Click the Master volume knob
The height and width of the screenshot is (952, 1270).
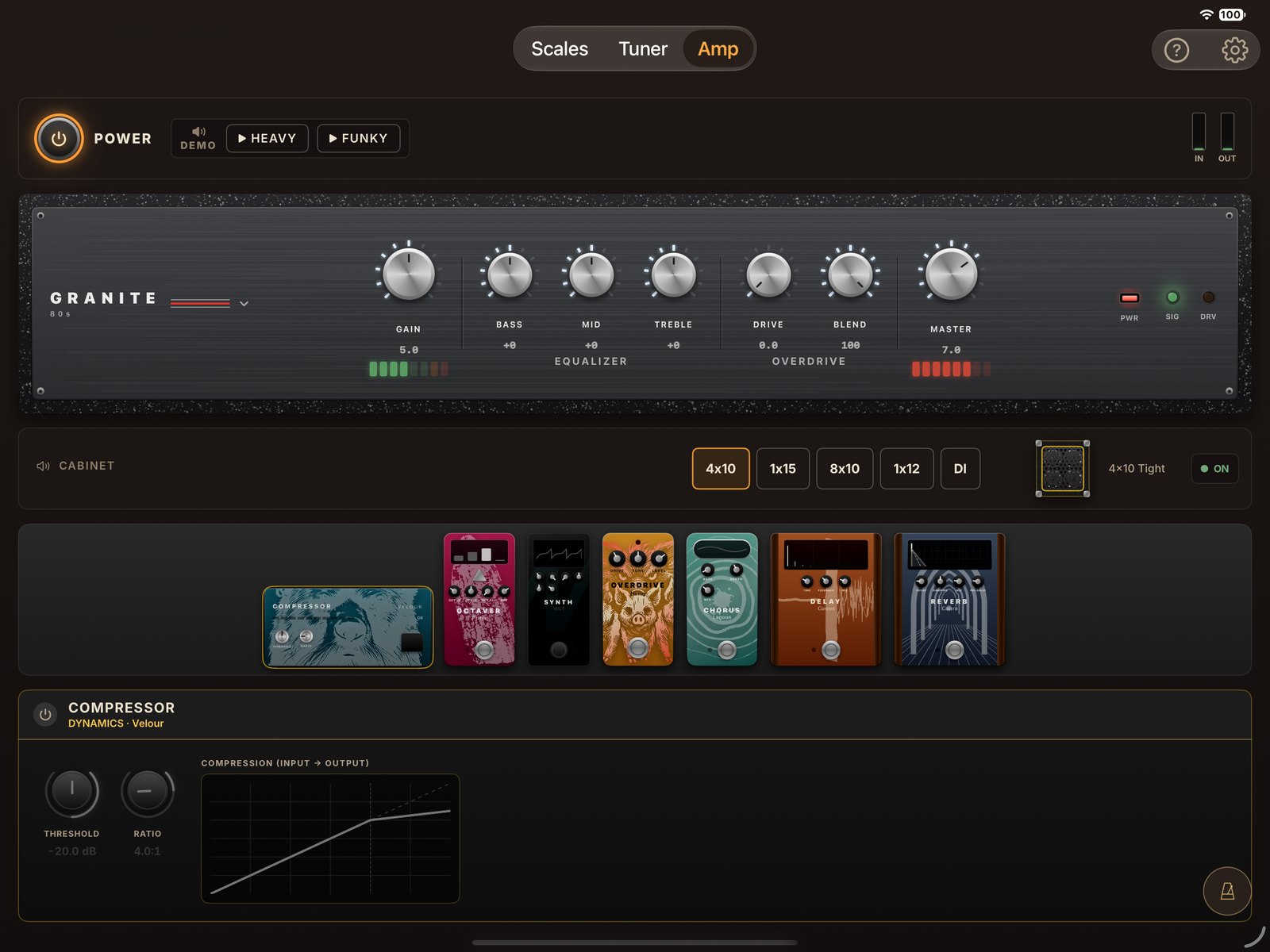click(951, 274)
